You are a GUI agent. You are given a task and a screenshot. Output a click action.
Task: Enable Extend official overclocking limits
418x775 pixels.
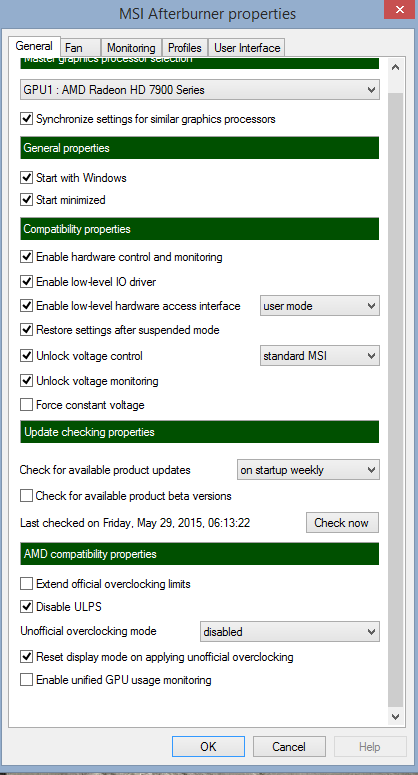click(x=27, y=584)
